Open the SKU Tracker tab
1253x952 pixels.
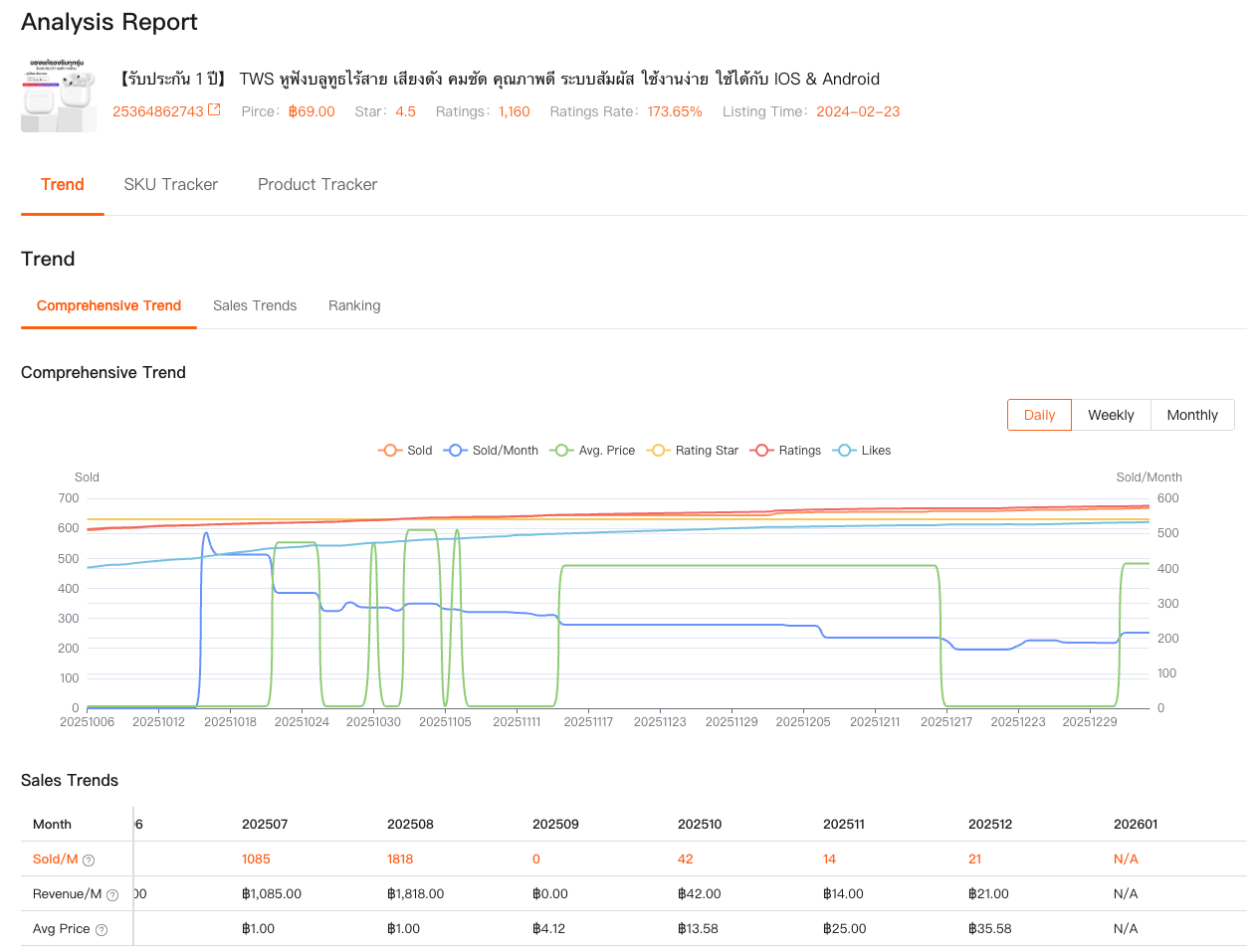click(170, 184)
